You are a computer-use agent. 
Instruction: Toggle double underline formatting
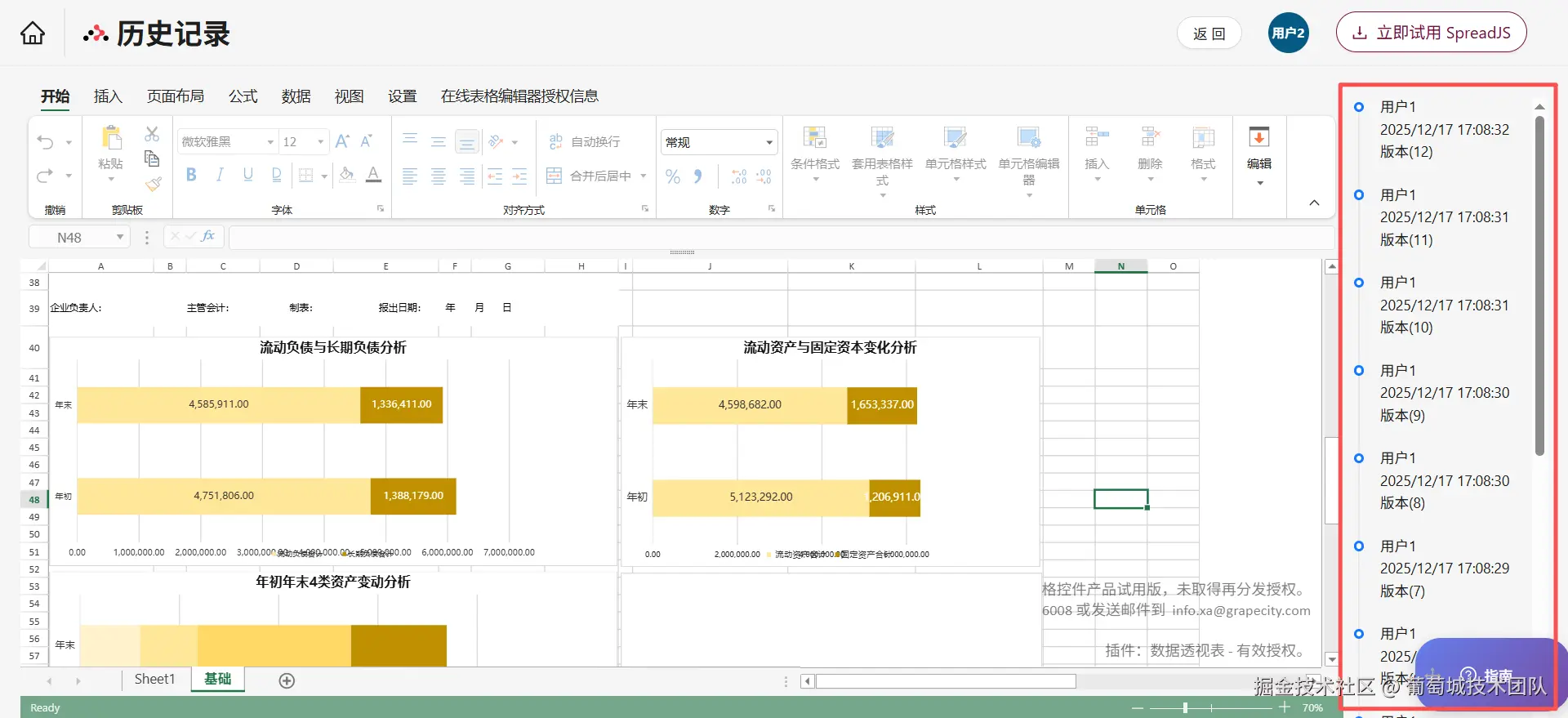point(277,175)
